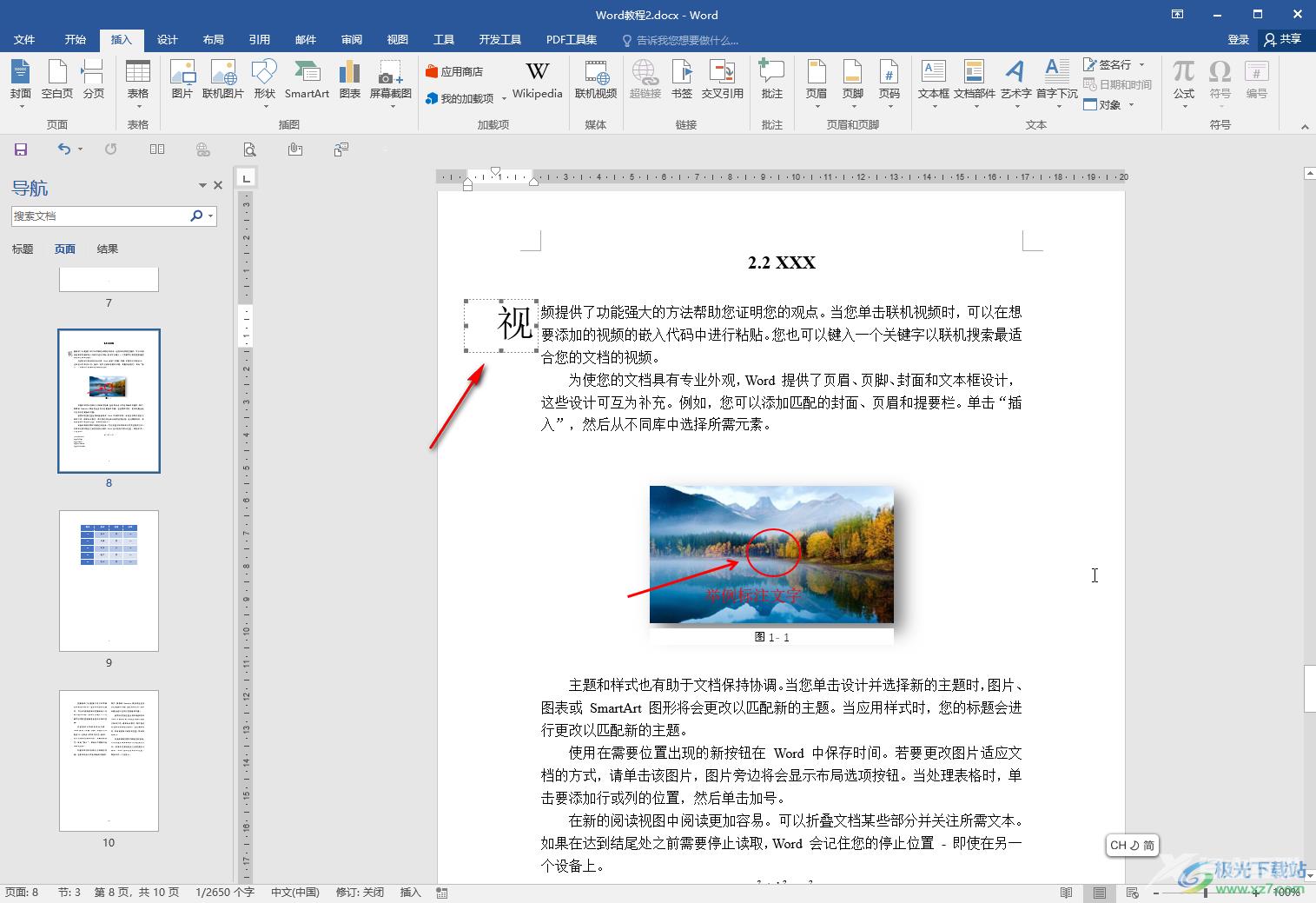Undo the last action
This screenshot has height=903, width=1316.
tap(63, 149)
